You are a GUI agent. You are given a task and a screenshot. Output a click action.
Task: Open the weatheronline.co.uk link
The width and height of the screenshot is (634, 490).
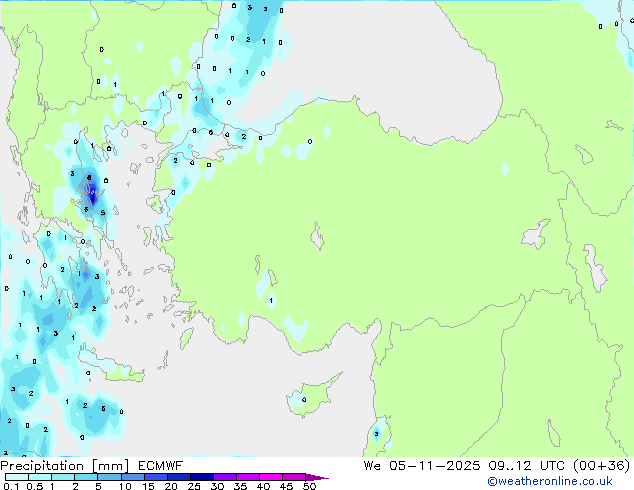550,481
